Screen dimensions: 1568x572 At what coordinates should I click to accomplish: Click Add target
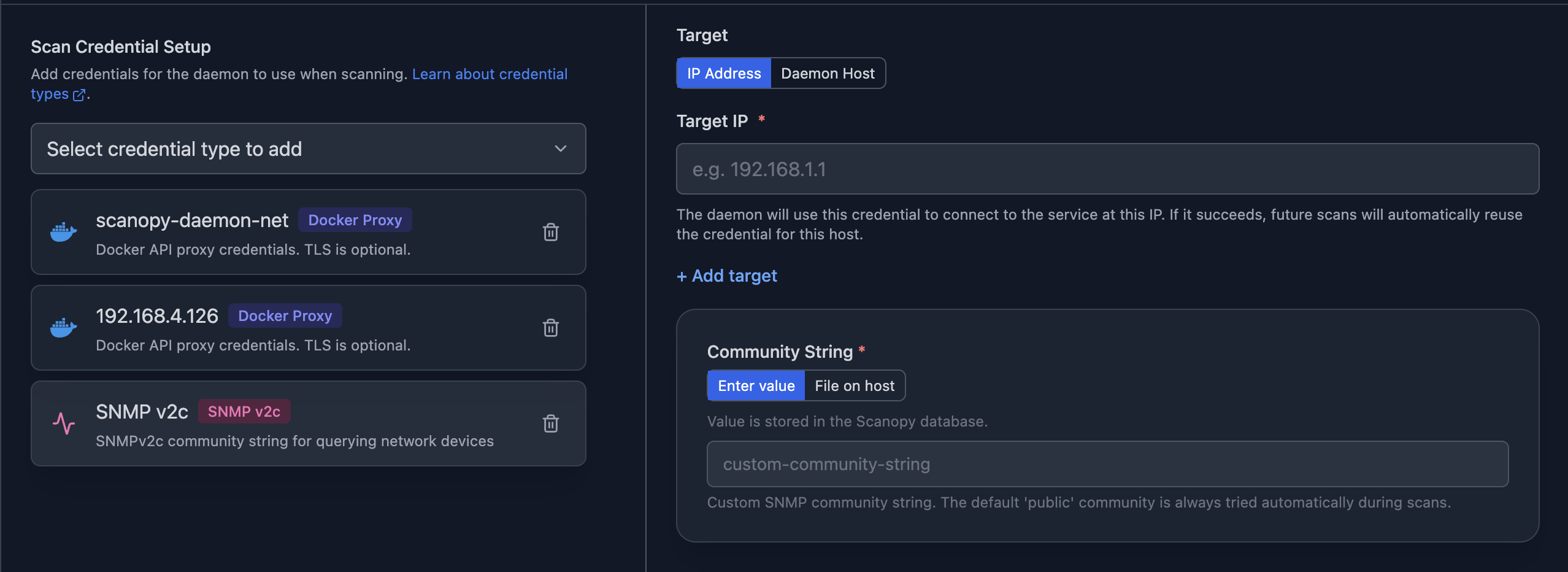pos(726,276)
